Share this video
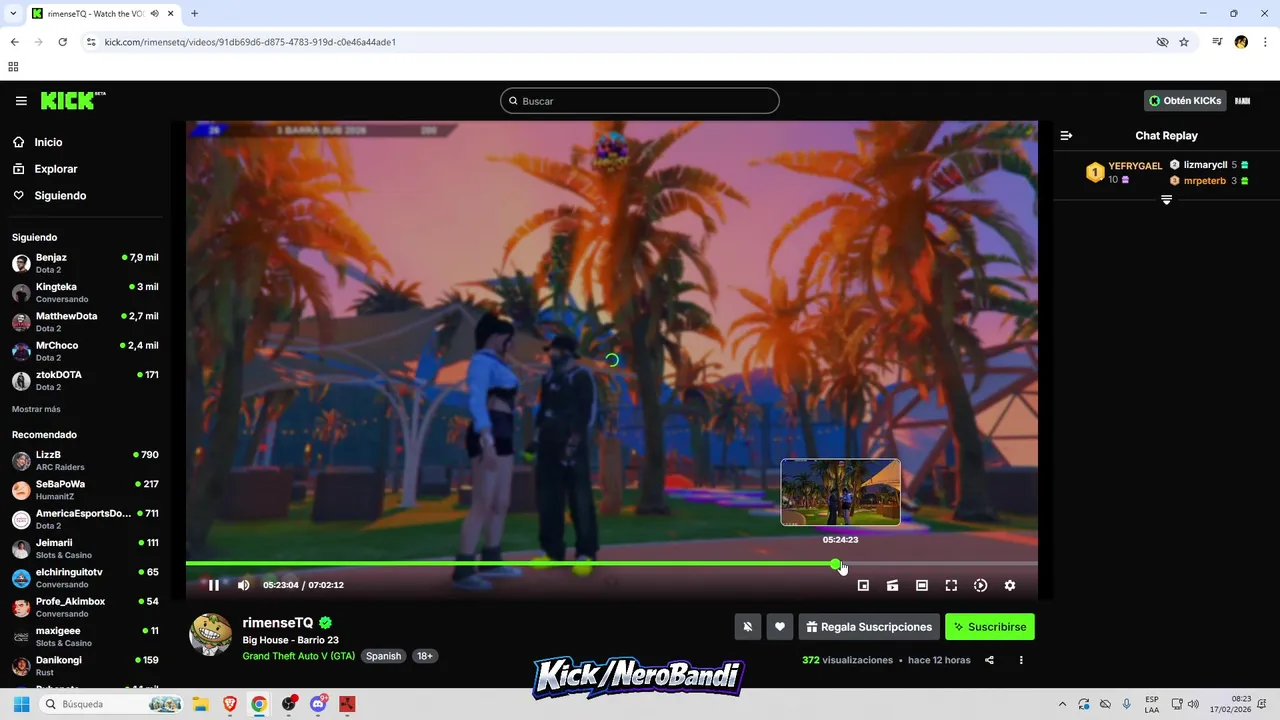Screen dimensions: 1280x720 click(989, 660)
